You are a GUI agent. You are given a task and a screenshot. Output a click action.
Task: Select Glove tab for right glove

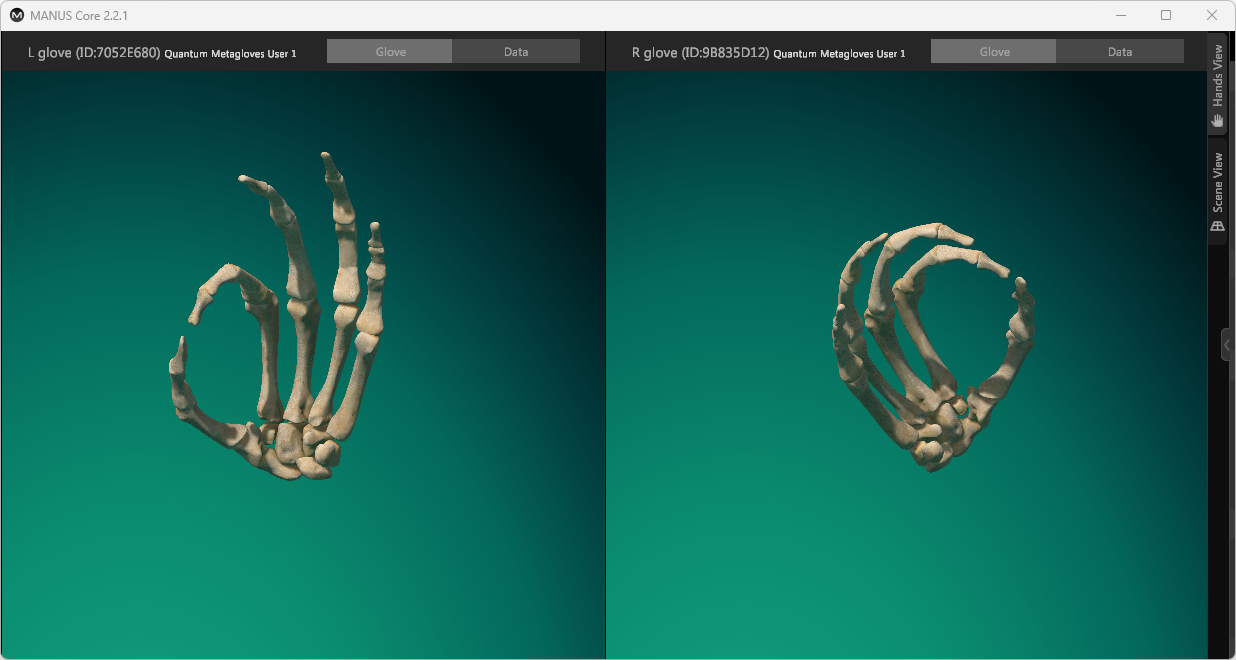[x=994, y=52]
